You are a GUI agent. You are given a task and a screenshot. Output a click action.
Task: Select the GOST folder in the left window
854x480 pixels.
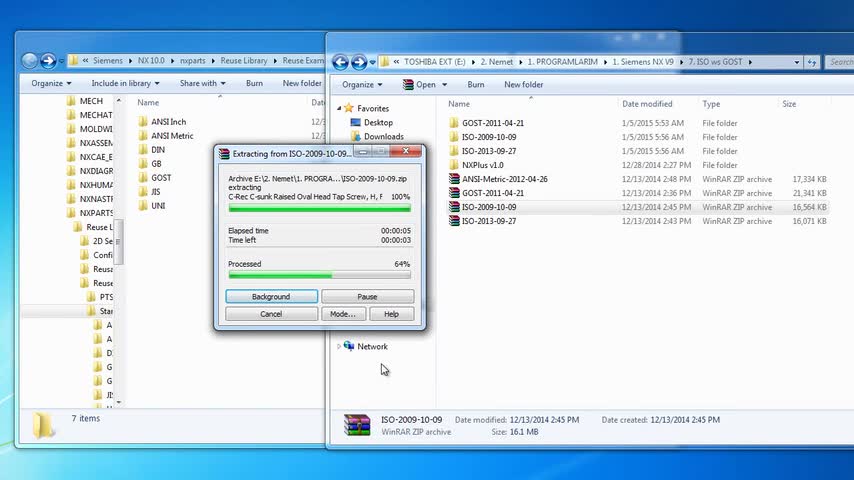tap(161, 178)
